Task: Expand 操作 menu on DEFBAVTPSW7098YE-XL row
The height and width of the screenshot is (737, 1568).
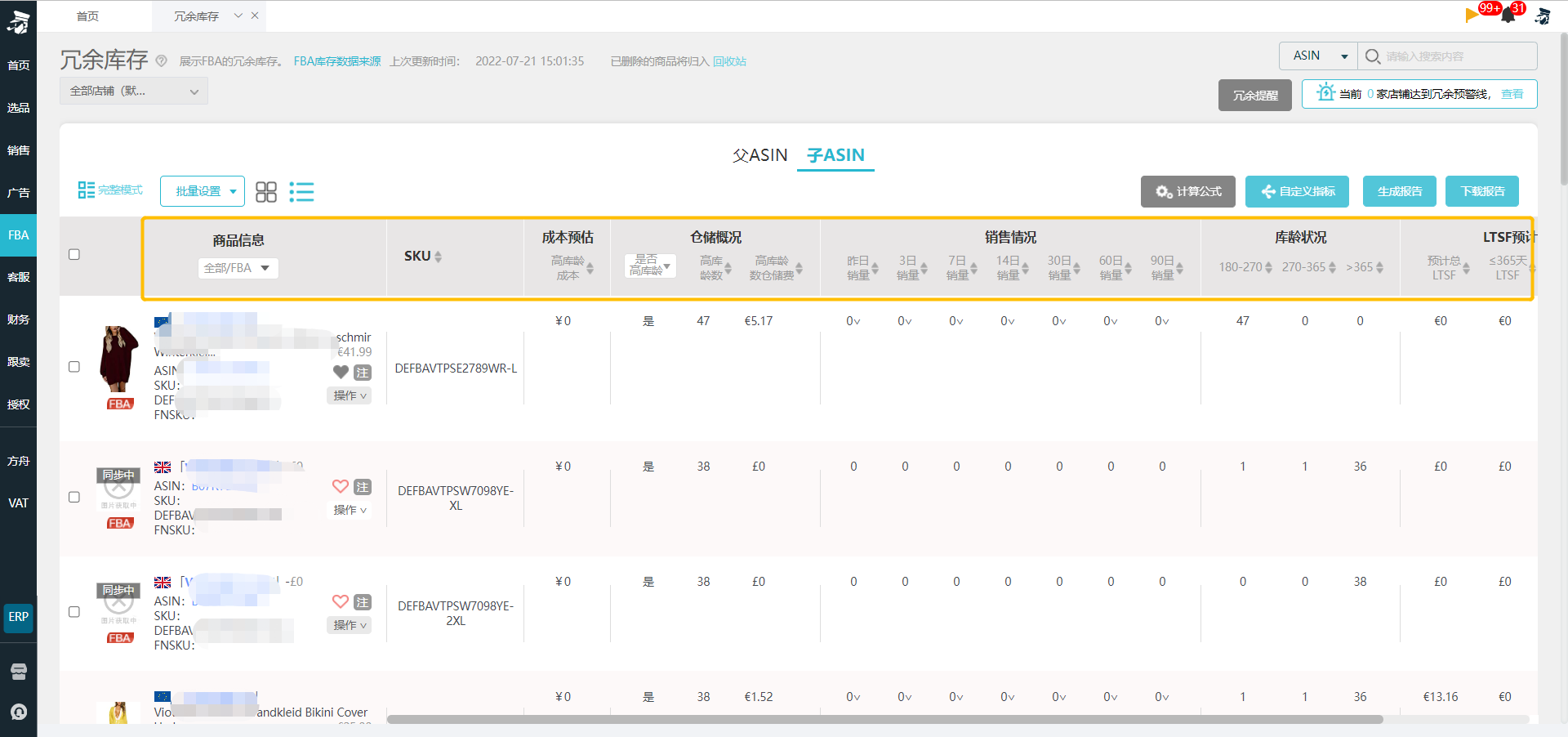Action: tap(350, 510)
